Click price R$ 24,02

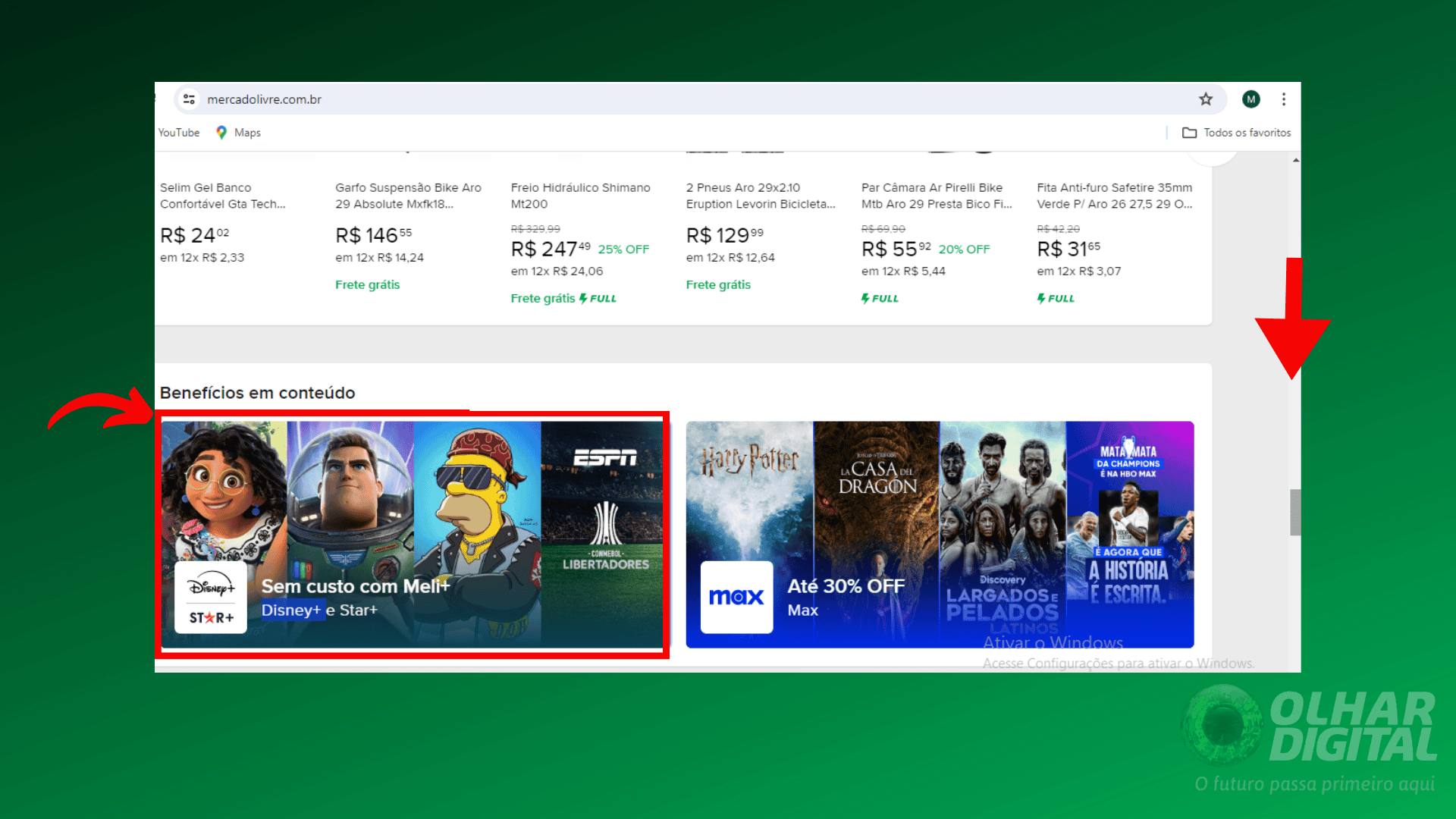click(x=194, y=235)
